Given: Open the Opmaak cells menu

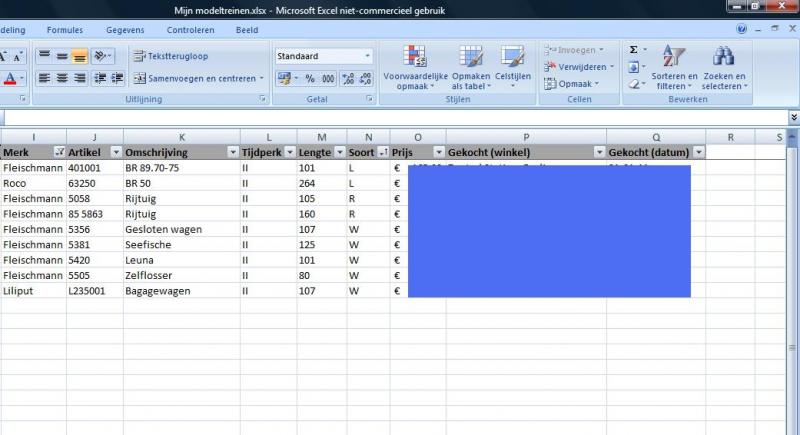Looking at the screenshot, I should coord(571,84).
